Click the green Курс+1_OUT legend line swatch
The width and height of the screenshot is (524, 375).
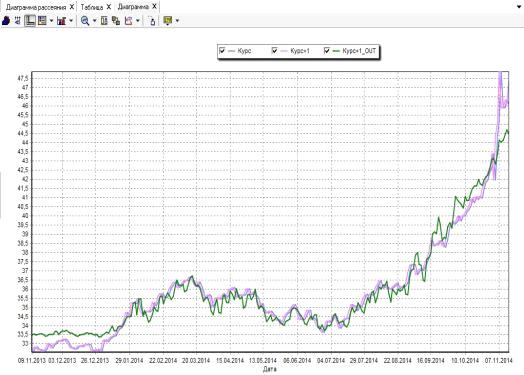tap(336, 51)
